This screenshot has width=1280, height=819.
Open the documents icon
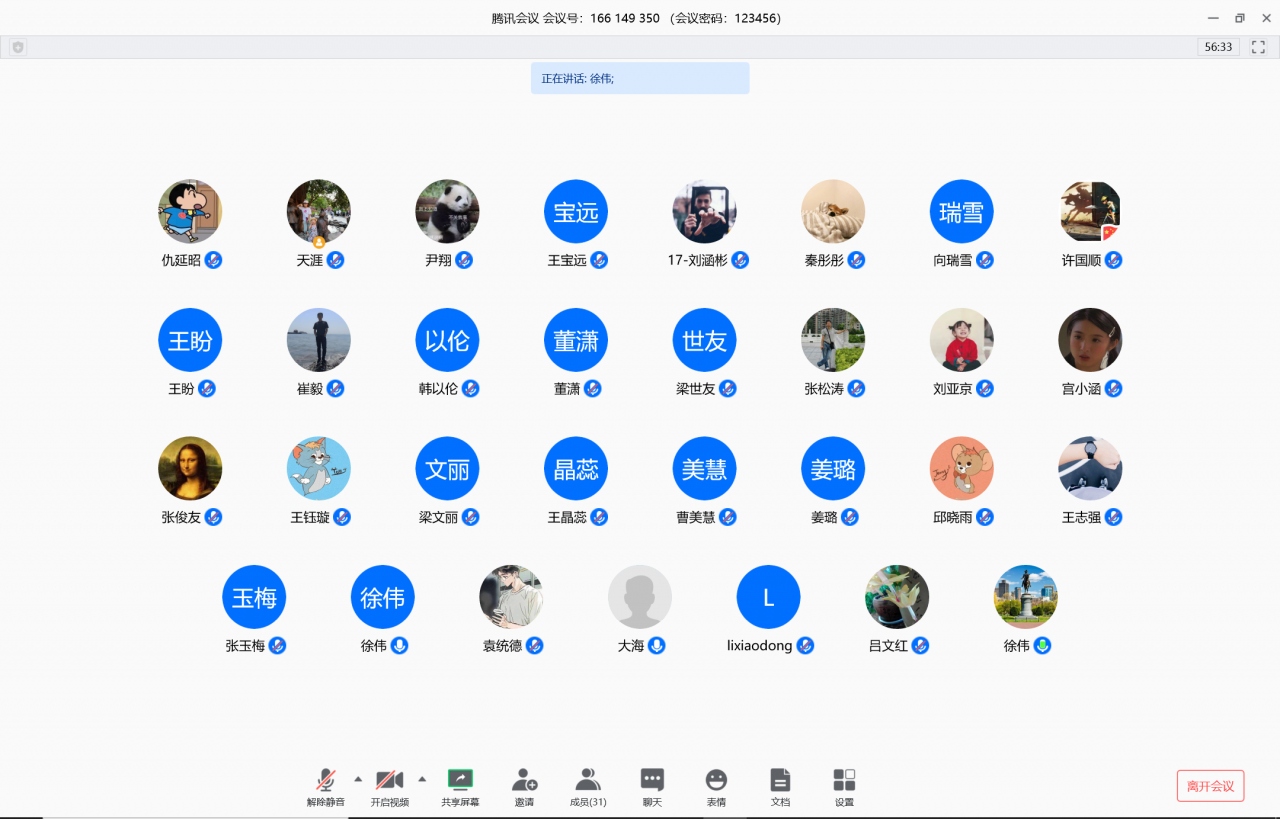(780, 780)
